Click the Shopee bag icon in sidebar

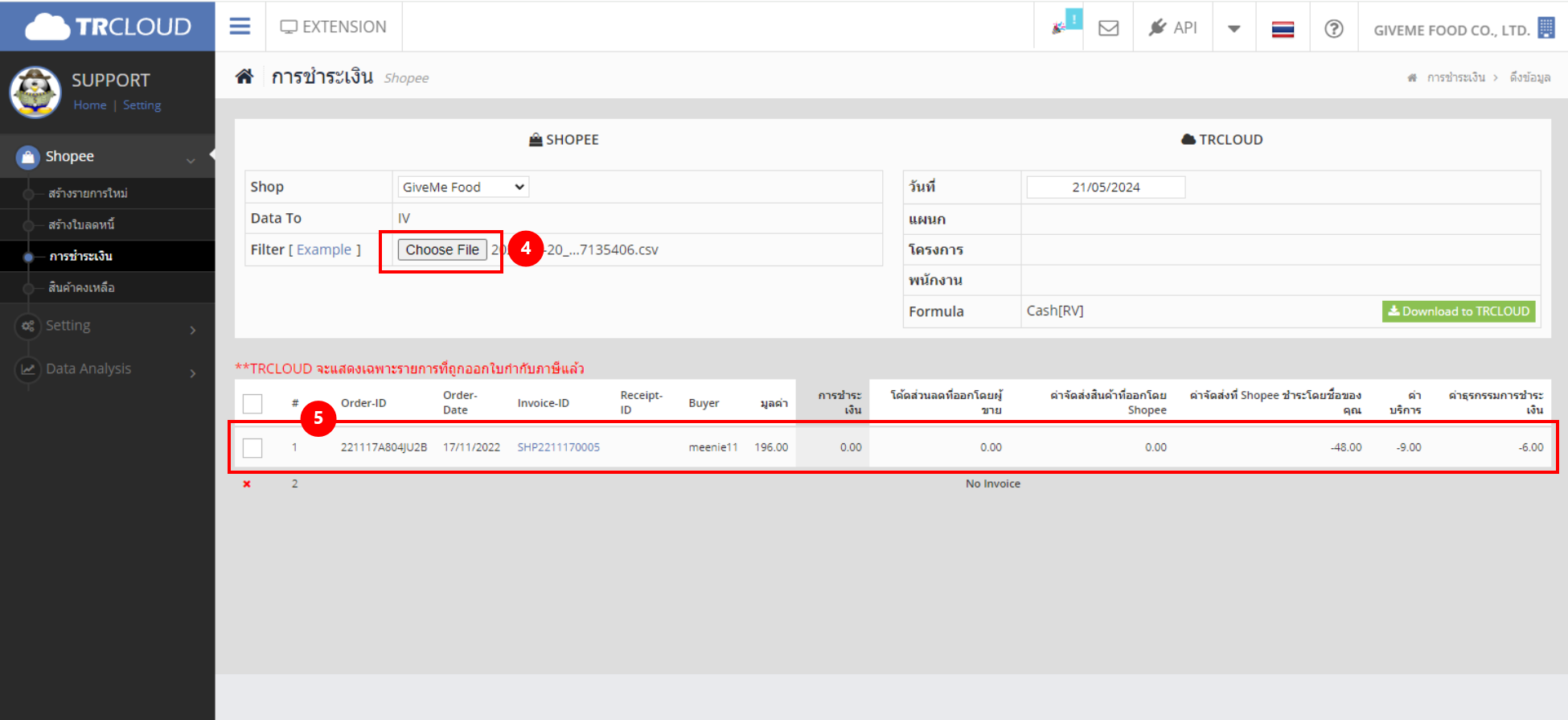[x=28, y=157]
